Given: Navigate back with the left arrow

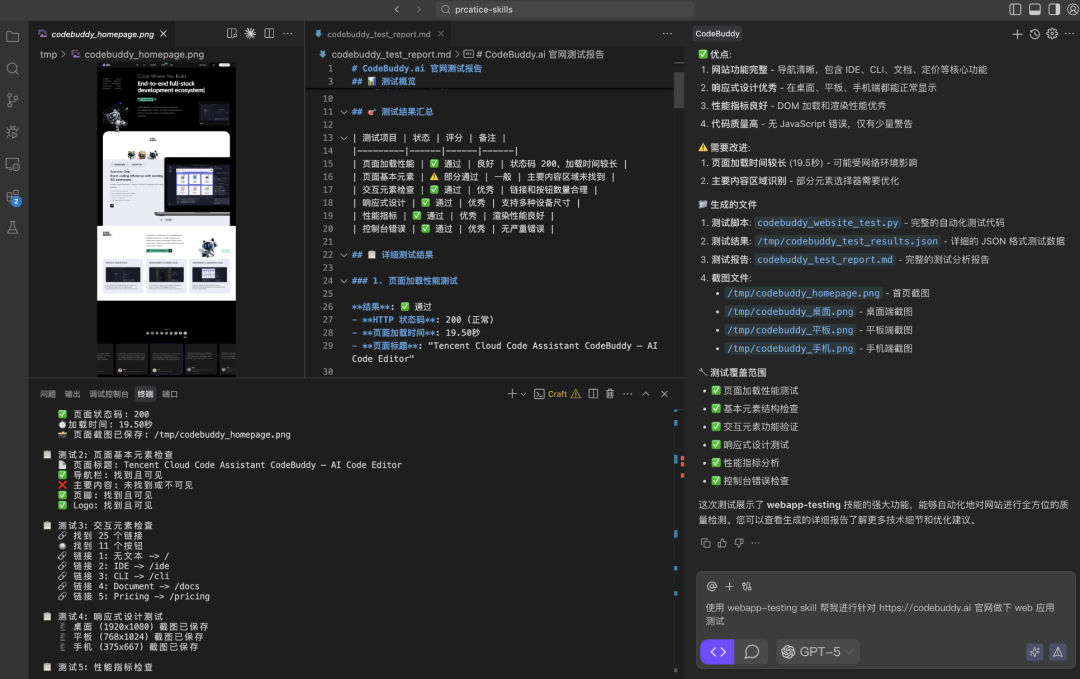Looking at the screenshot, I should 397,9.
